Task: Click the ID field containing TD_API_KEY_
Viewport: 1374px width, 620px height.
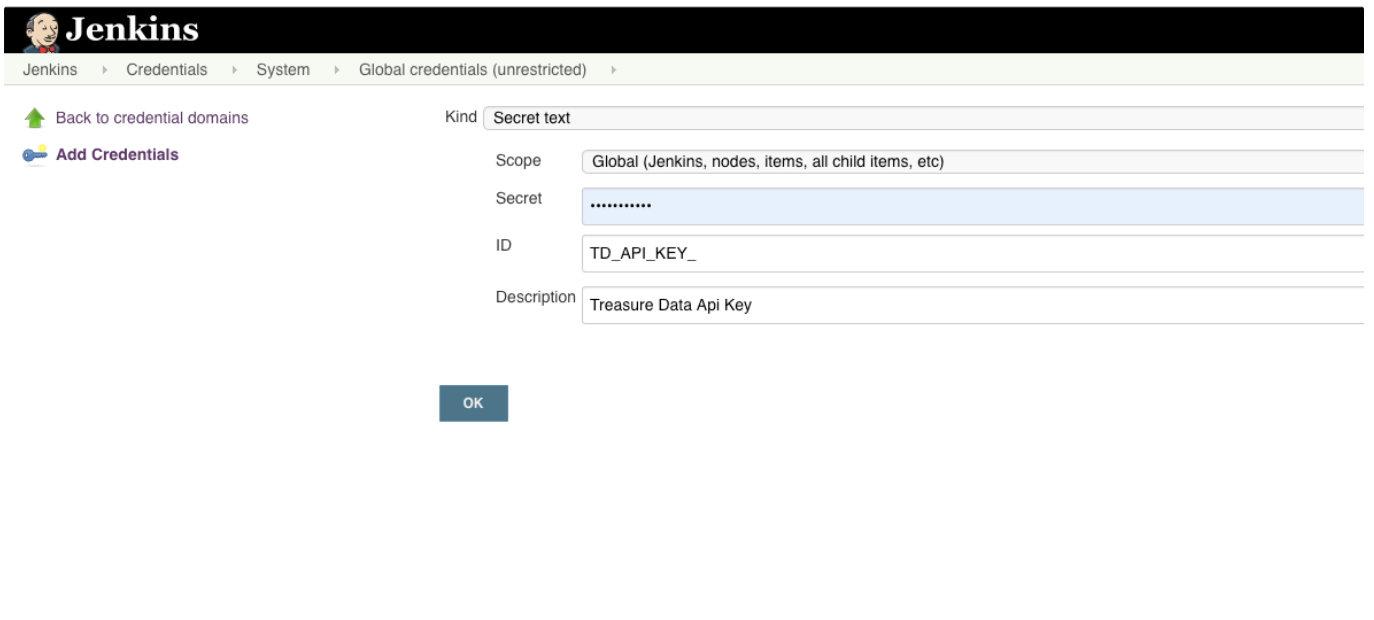Action: click(x=972, y=254)
